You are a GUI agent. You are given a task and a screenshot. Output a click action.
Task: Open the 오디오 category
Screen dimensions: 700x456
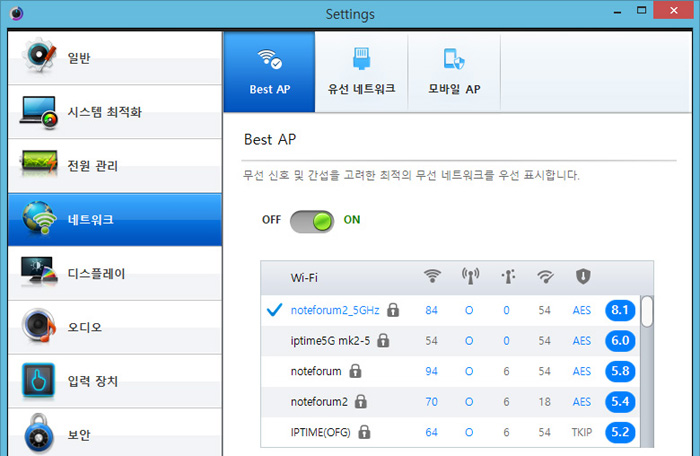tap(115, 327)
